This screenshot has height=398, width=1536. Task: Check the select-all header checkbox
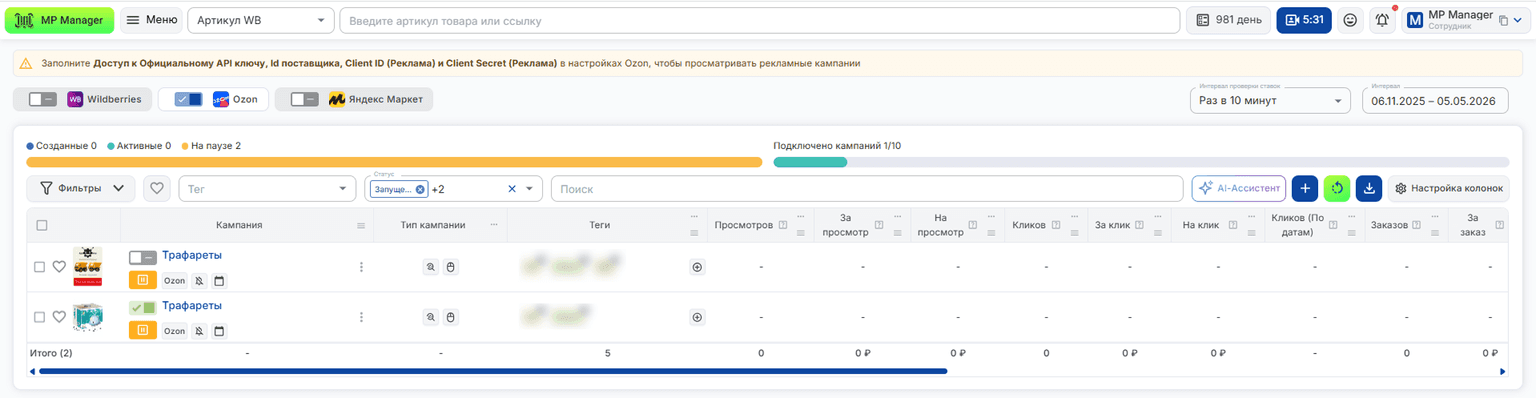pos(42,225)
